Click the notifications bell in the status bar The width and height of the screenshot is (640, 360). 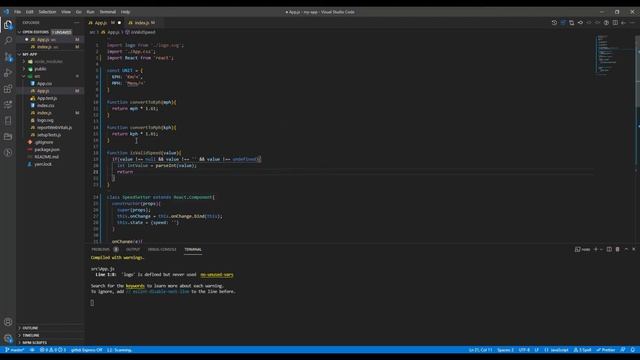(632, 350)
